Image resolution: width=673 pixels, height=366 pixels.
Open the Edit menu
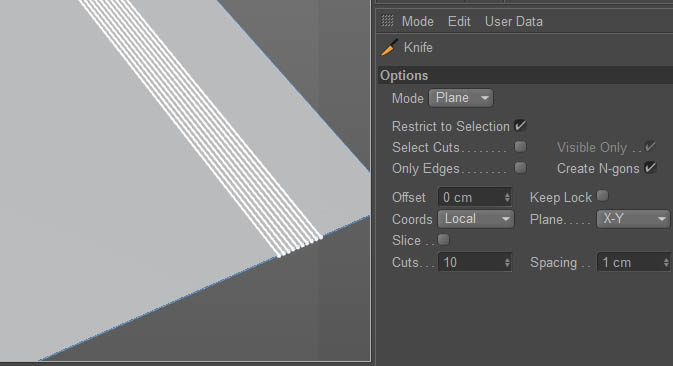[459, 21]
